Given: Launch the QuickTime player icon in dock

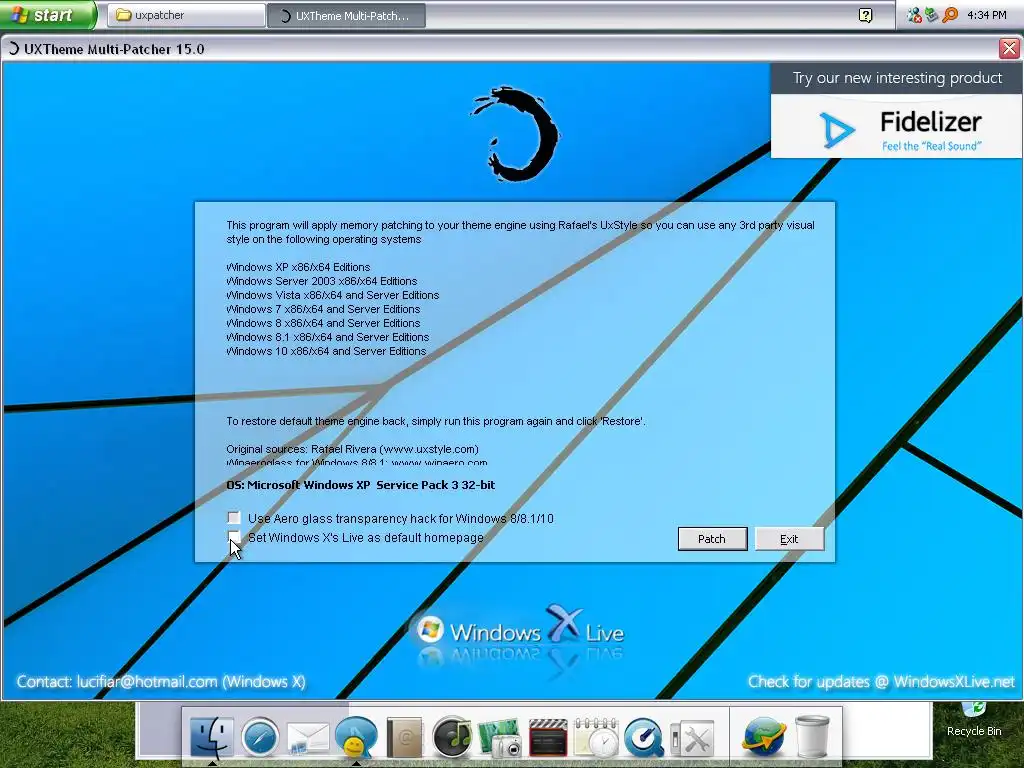Looking at the screenshot, I should click(x=644, y=738).
